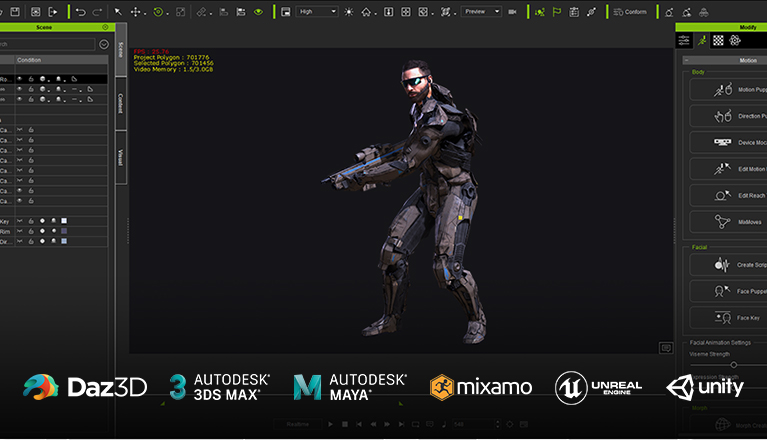Activate the Move tool
The width and height of the screenshot is (767, 440).
point(135,12)
